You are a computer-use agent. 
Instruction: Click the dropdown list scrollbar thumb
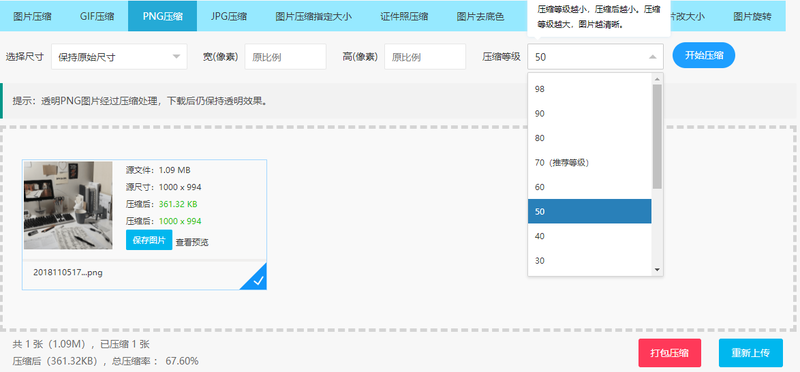[x=657, y=137]
